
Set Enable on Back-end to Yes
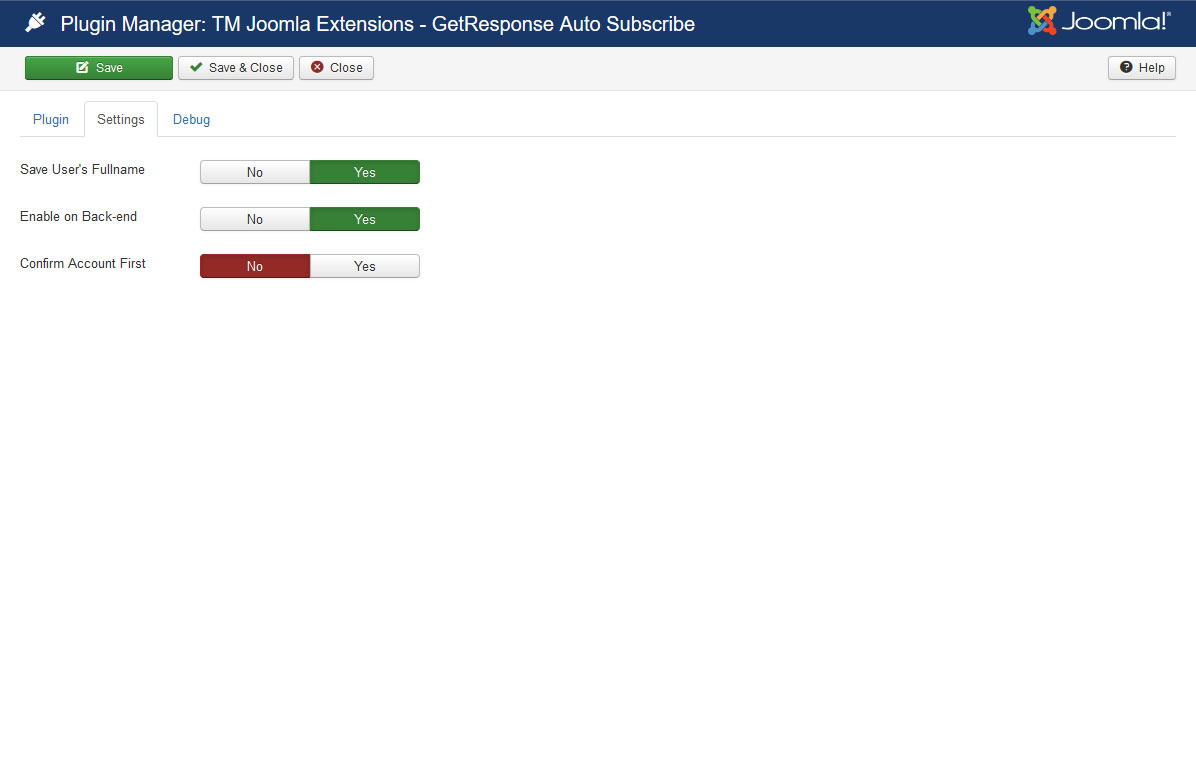coord(365,220)
